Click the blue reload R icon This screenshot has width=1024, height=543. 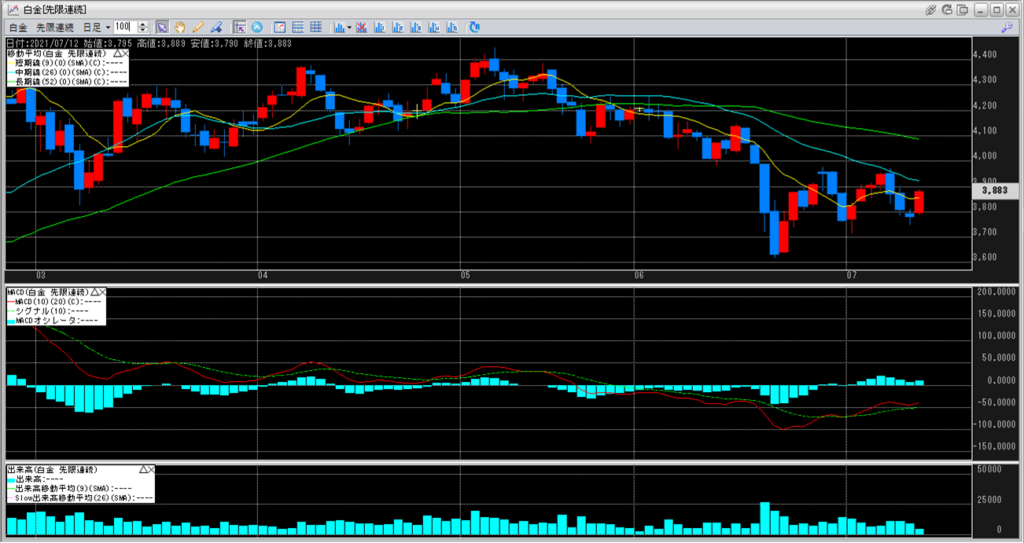tap(475, 27)
